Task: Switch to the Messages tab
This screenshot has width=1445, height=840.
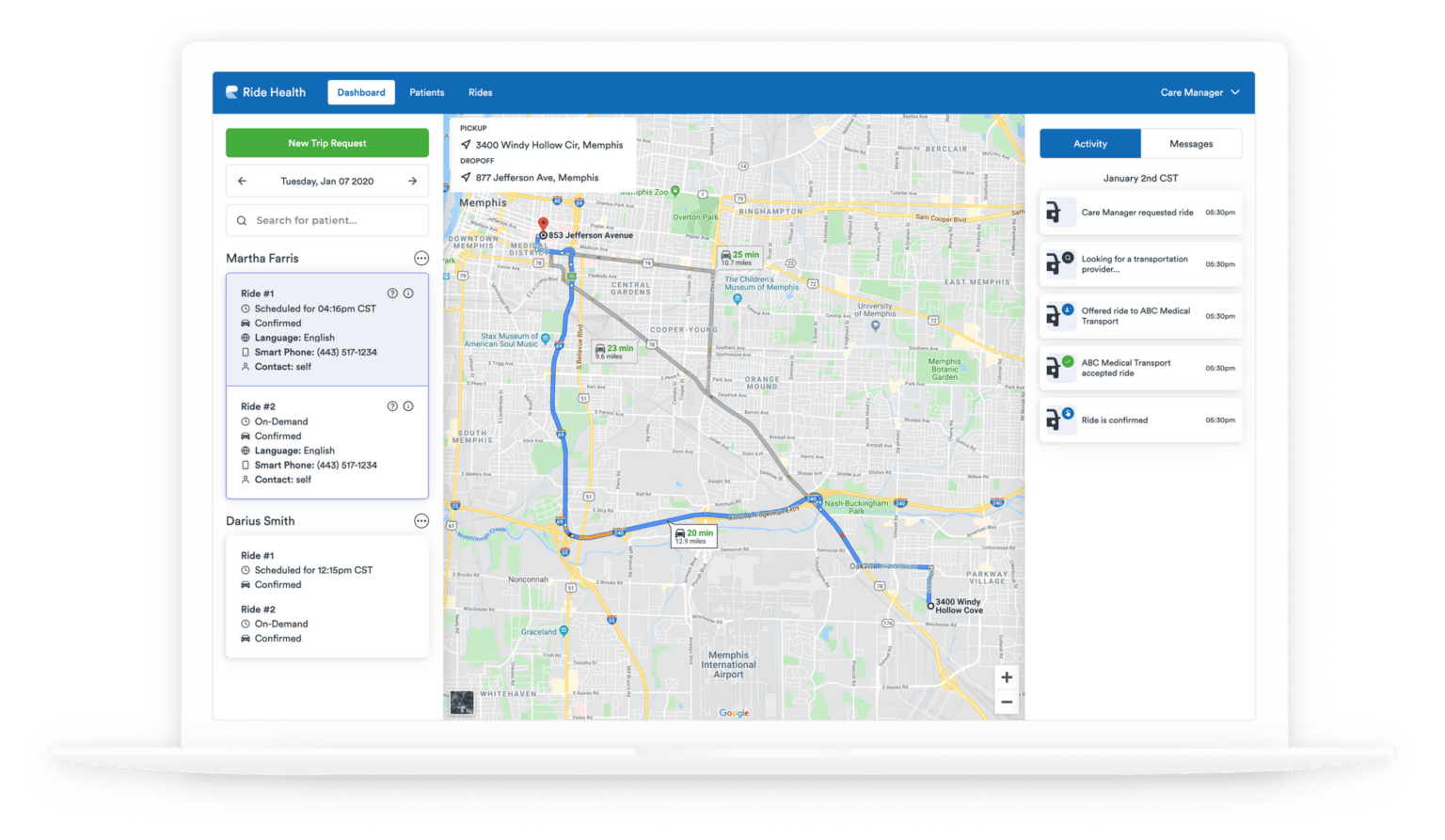Action: tap(1191, 143)
